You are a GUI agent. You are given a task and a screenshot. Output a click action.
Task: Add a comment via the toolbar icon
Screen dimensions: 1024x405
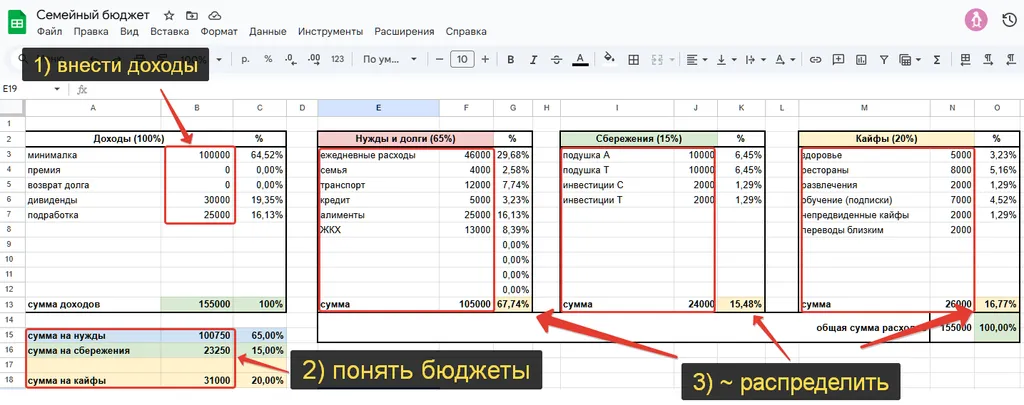[839, 59]
